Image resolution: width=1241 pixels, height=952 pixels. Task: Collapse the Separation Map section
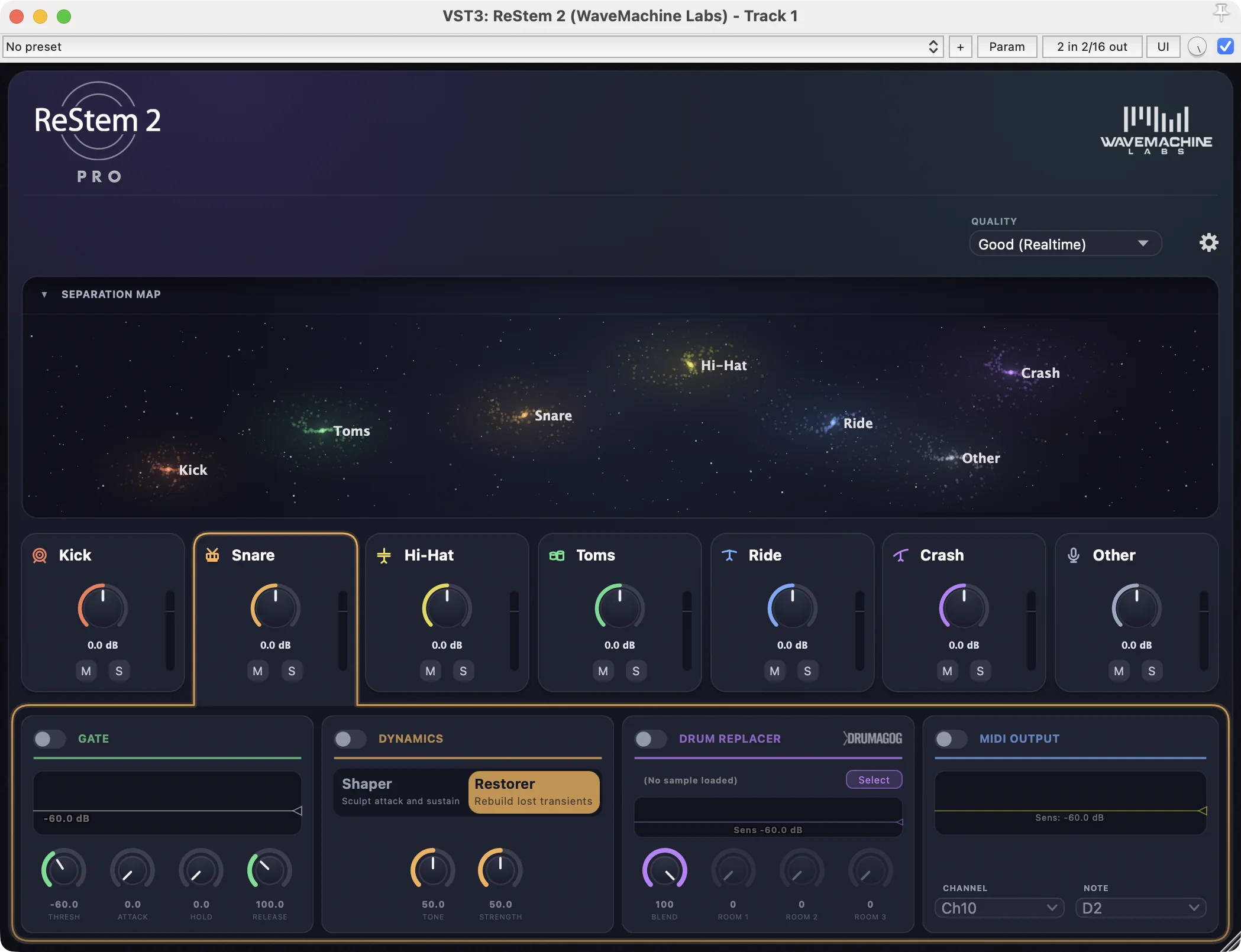click(44, 294)
